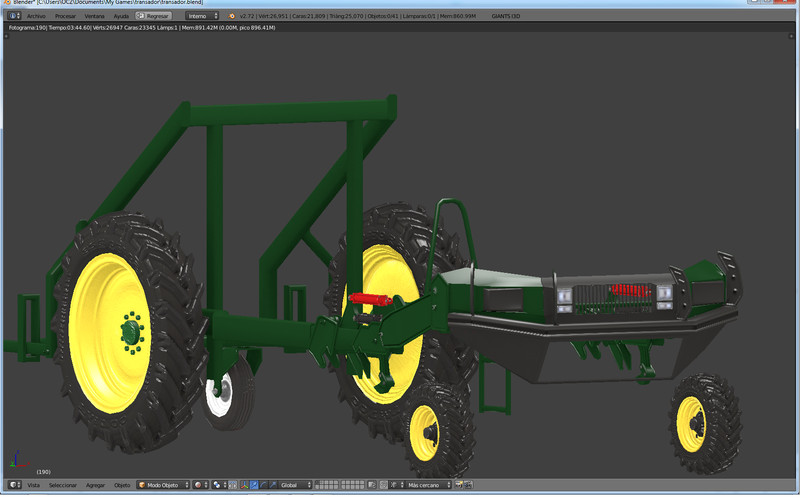Toggle the snap magnet icon
800x500 pixels.
385,485
